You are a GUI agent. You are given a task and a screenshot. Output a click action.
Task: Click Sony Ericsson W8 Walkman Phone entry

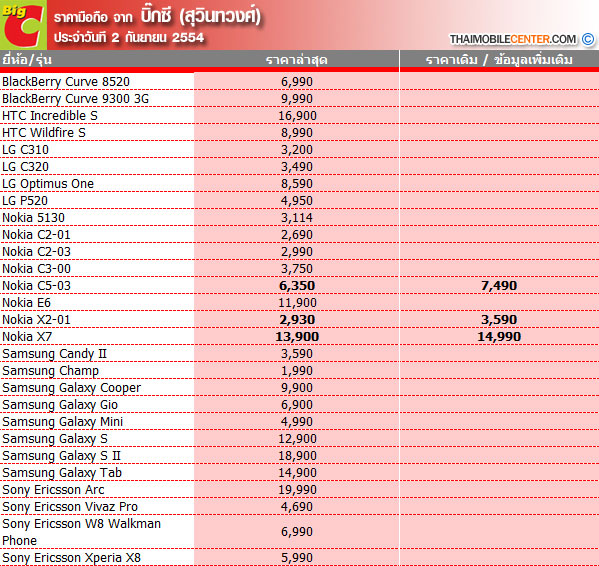pos(81,532)
